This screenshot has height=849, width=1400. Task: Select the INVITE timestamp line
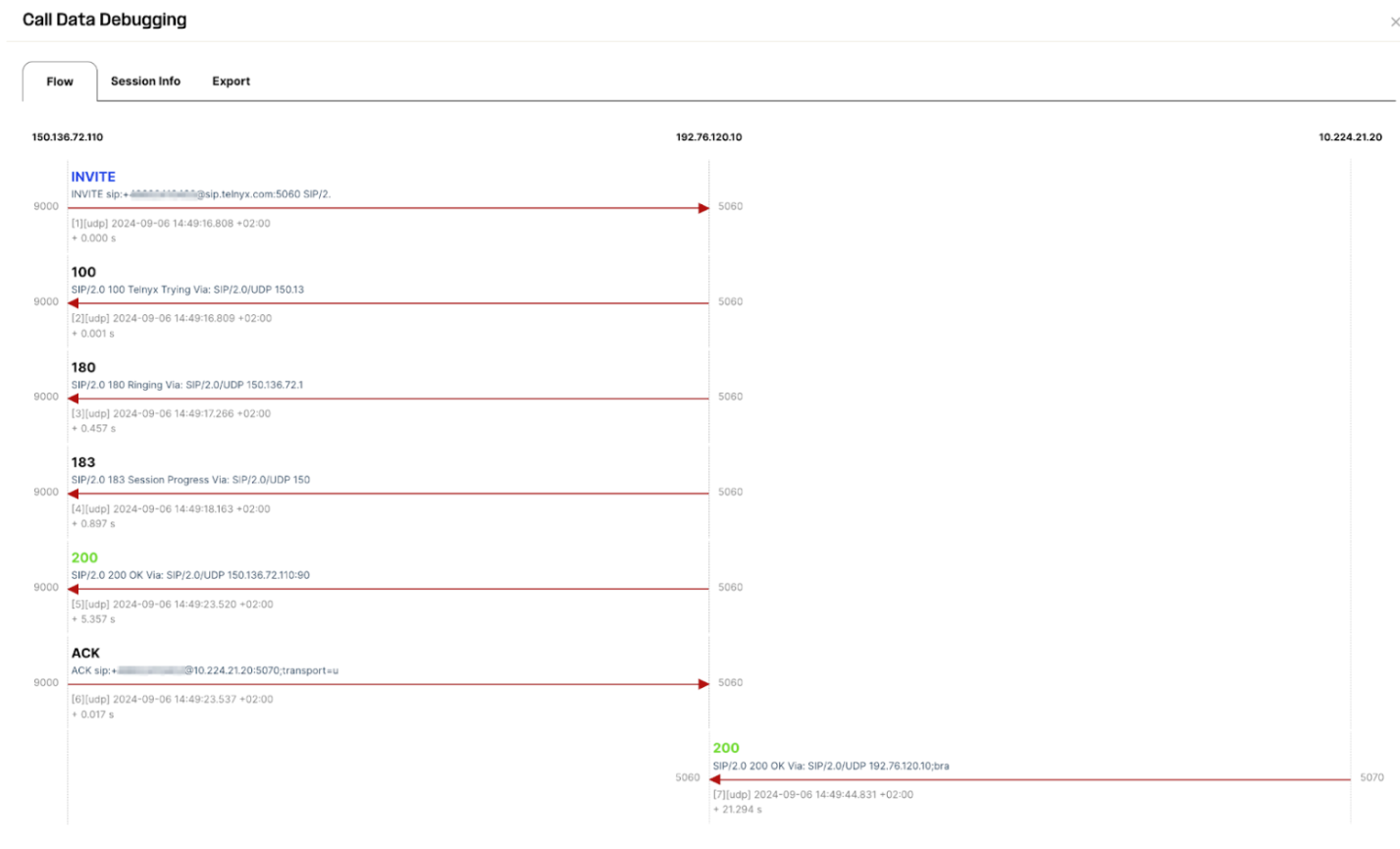click(x=172, y=223)
